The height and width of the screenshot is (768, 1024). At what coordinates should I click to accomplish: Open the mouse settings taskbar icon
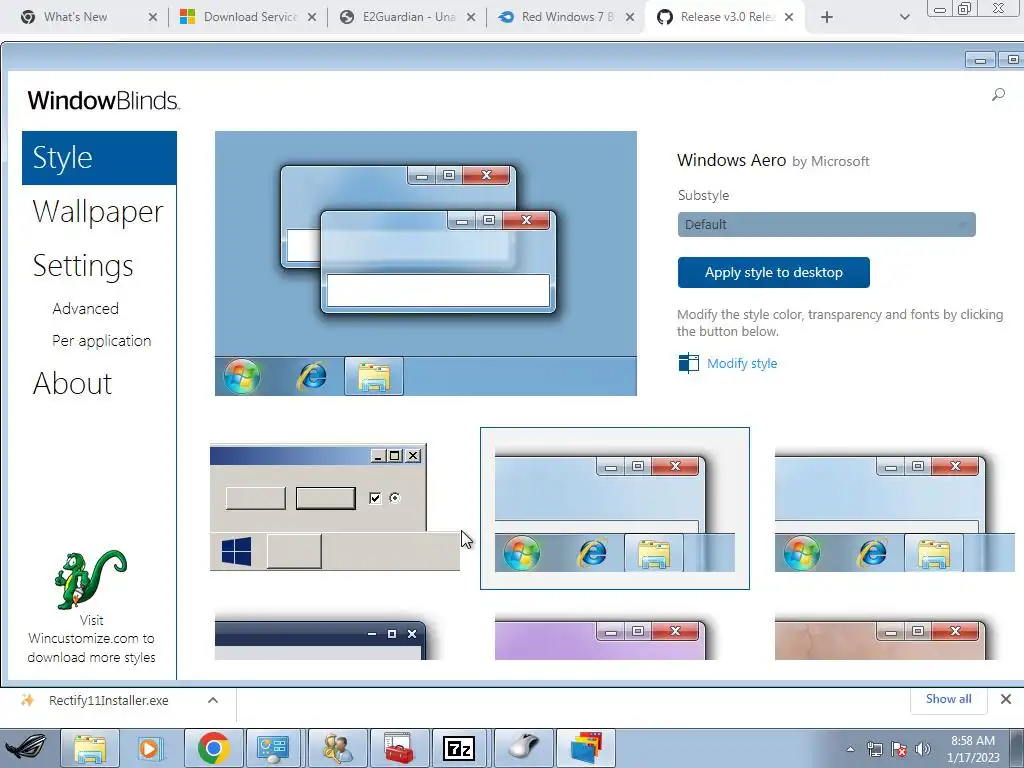524,748
